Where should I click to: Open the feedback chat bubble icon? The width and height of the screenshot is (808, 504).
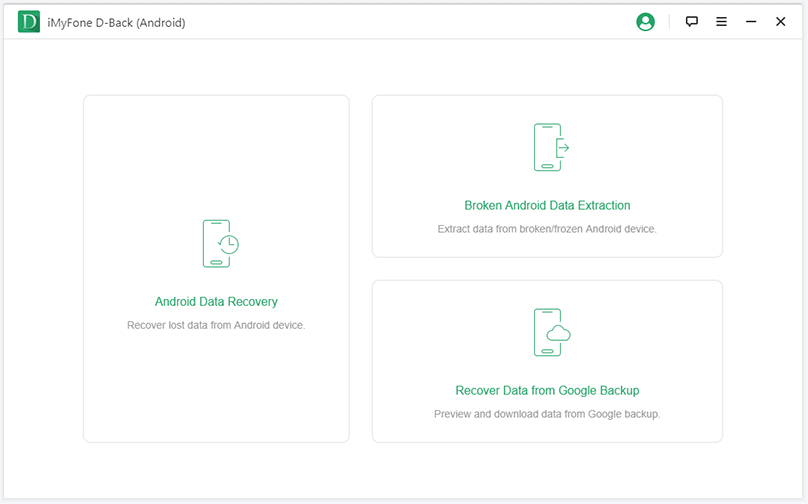tap(691, 22)
